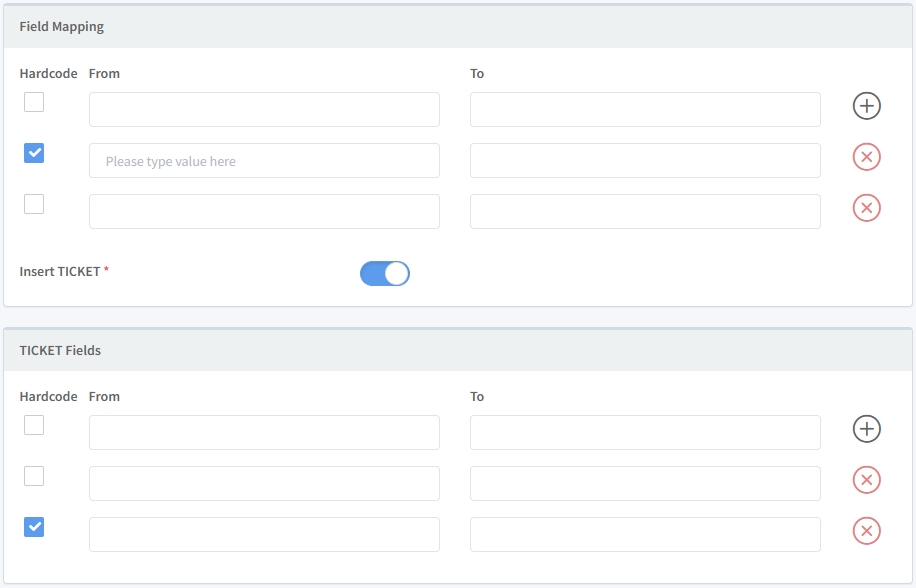Enable Hardcode on first TICKET Fields row
916x588 pixels.
click(x=34, y=425)
